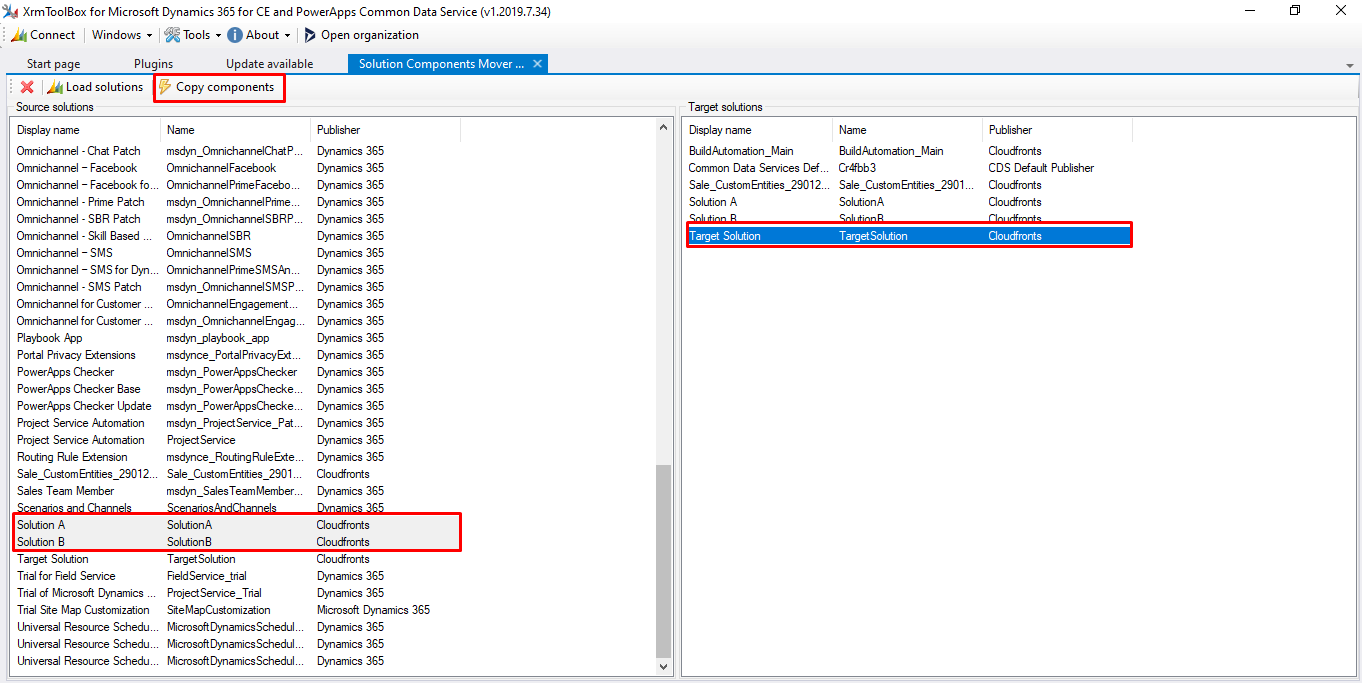Switch to Plugins tab
Image resolution: width=1362 pixels, height=683 pixels.
coord(153,64)
